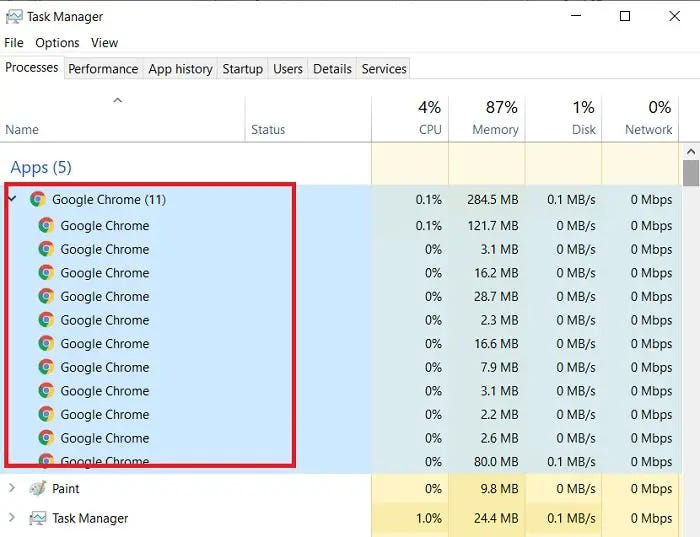The height and width of the screenshot is (537, 700).
Task: Click the Paint app icon
Action: [38, 488]
